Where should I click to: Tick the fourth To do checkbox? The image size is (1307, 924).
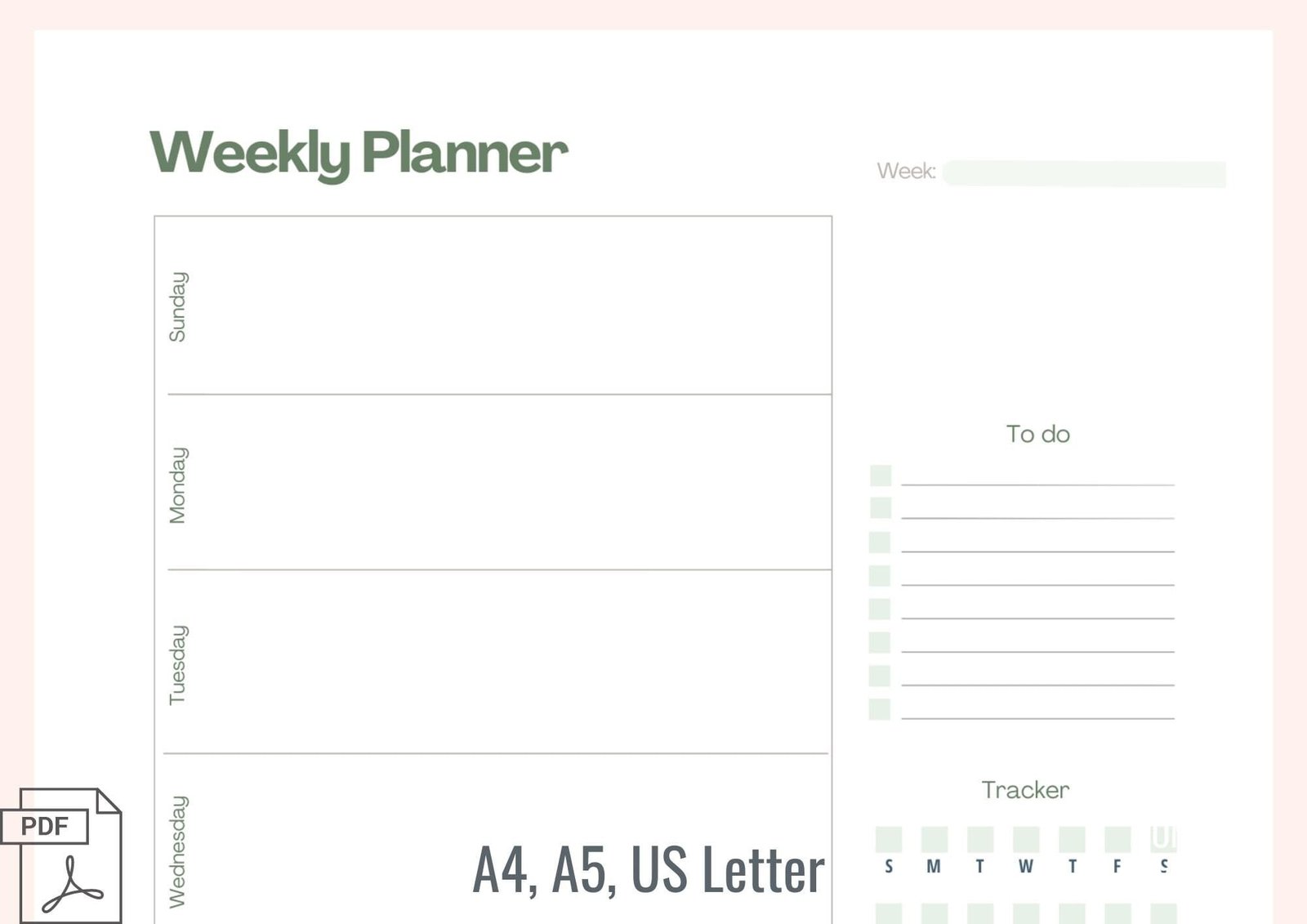click(x=880, y=575)
